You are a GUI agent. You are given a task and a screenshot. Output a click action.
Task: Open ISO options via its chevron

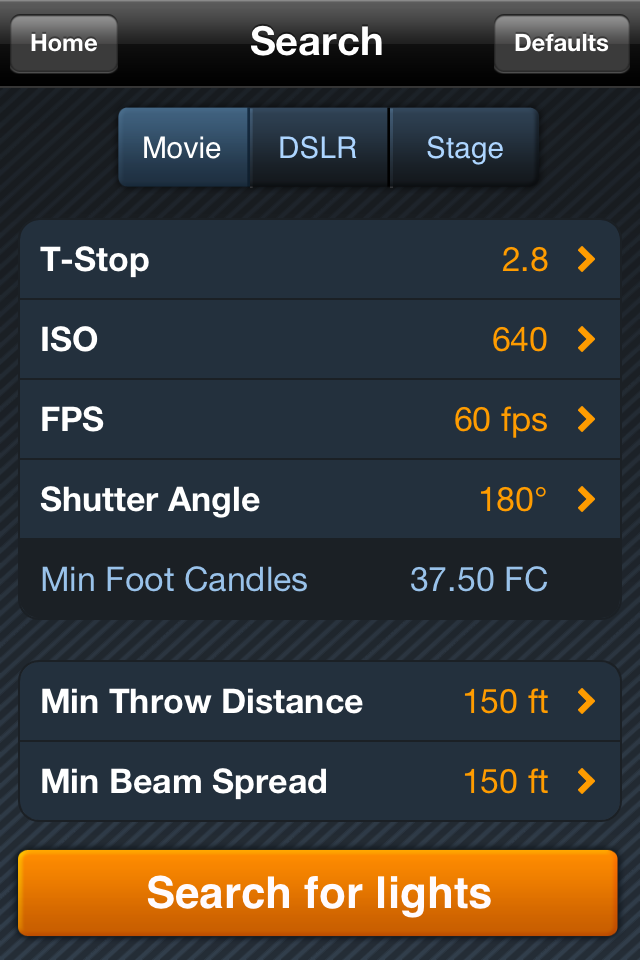[586, 340]
